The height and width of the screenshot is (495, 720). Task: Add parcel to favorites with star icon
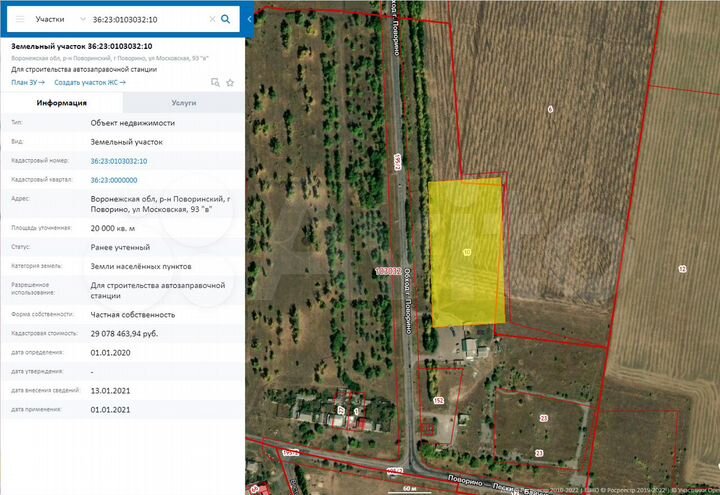230,82
